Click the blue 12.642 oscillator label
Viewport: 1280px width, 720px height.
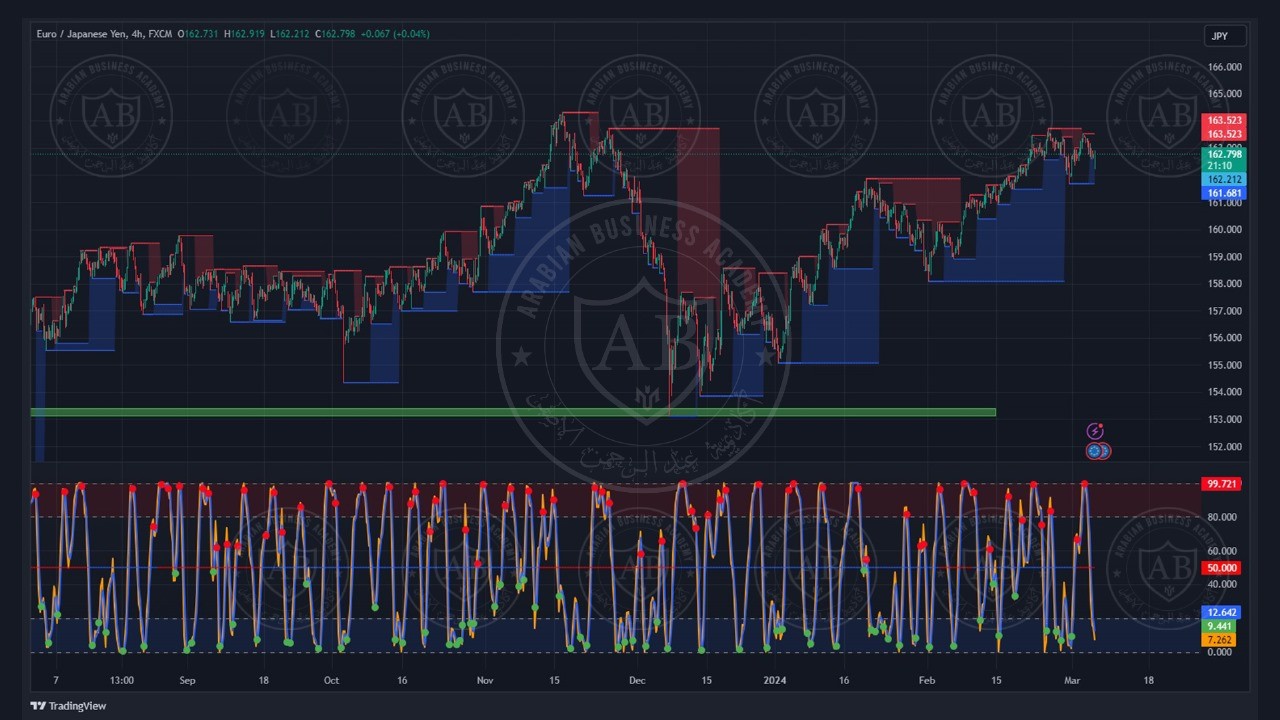click(1221, 613)
